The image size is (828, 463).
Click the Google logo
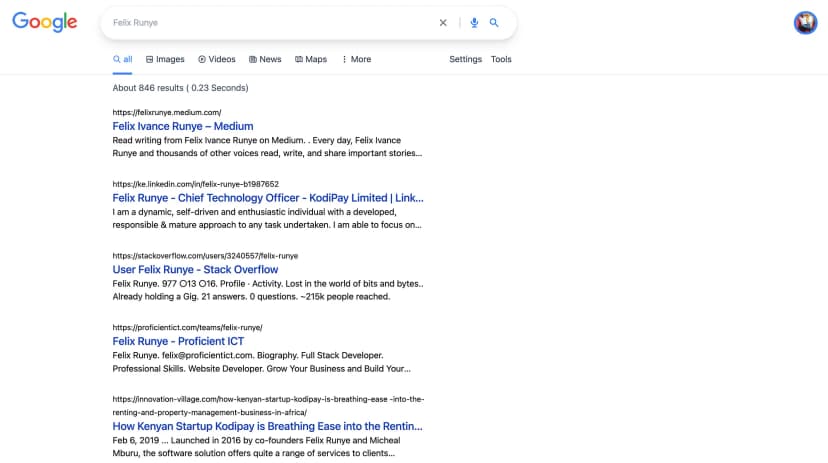(x=45, y=22)
